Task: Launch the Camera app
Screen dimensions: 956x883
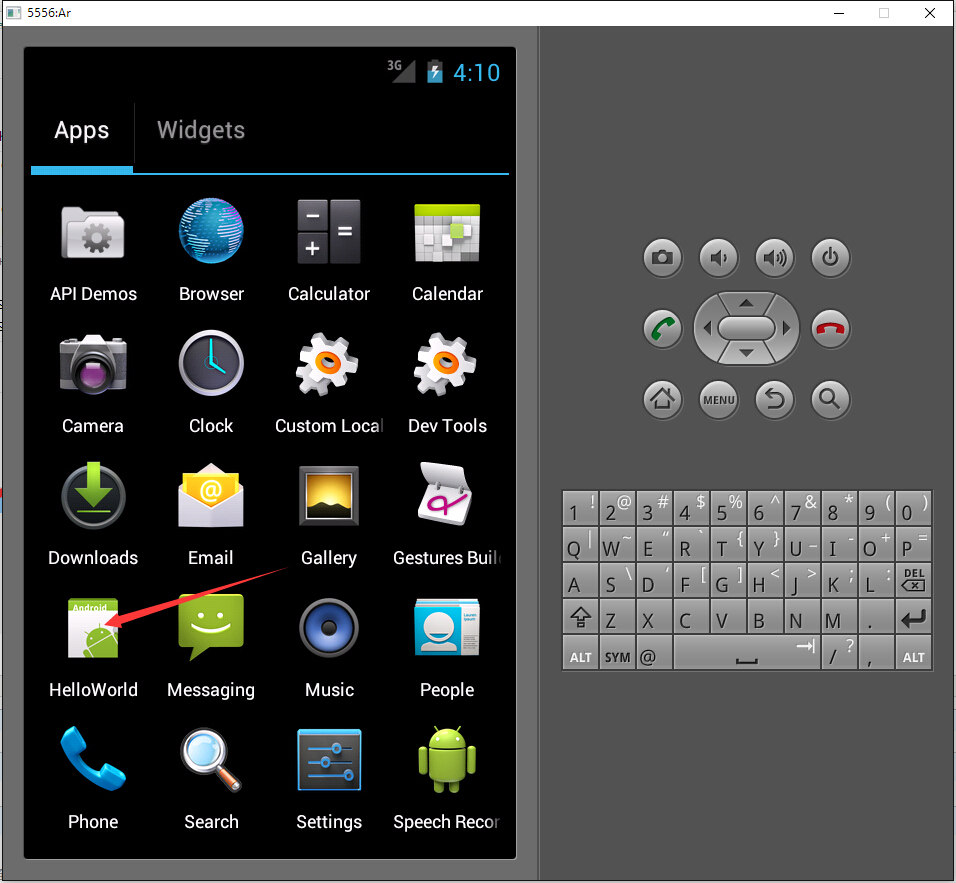Action: pyautogui.click(x=93, y=385)
